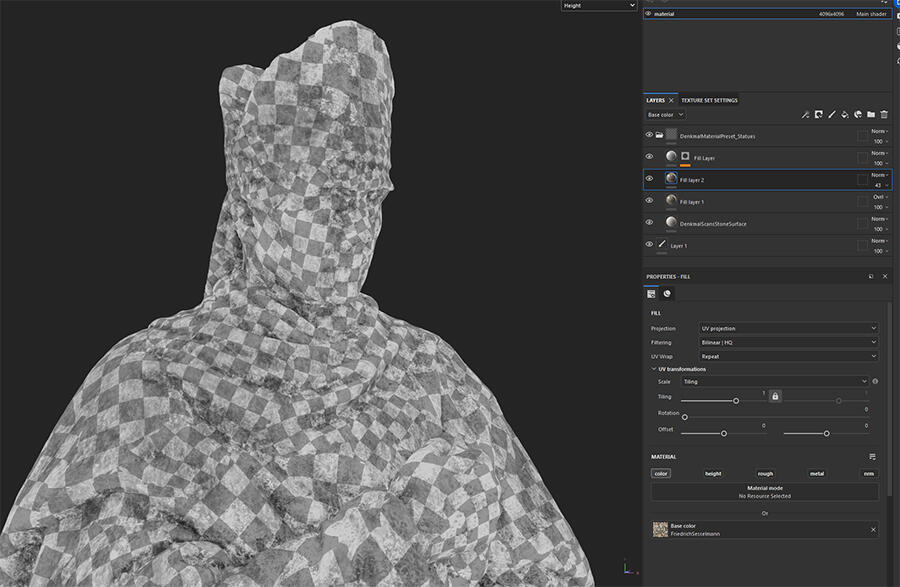Click the add effect magic wand icon
Screen dimensions: 900x587
tap(805, 115)
